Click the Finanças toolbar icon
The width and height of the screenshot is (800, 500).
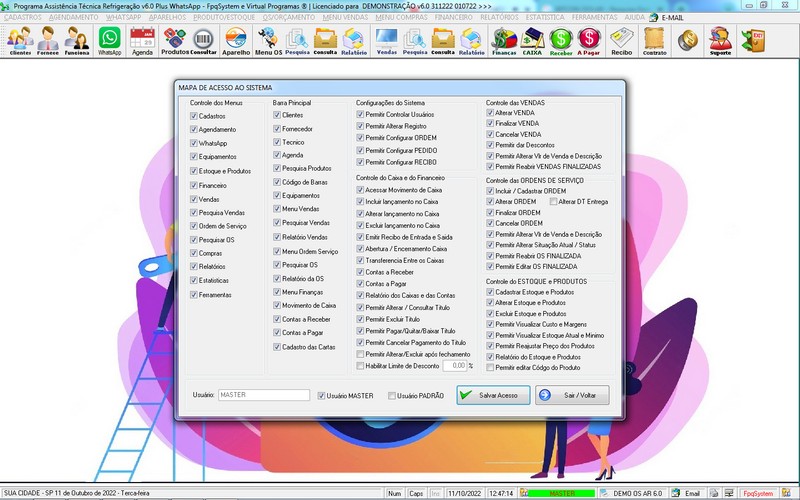click(x=505, y=40)
